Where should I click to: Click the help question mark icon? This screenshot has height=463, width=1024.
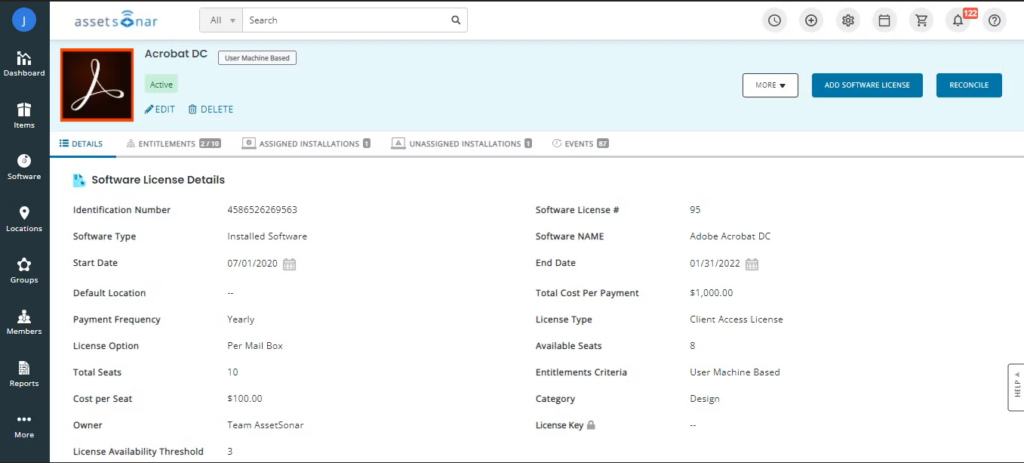click(993, 21)
